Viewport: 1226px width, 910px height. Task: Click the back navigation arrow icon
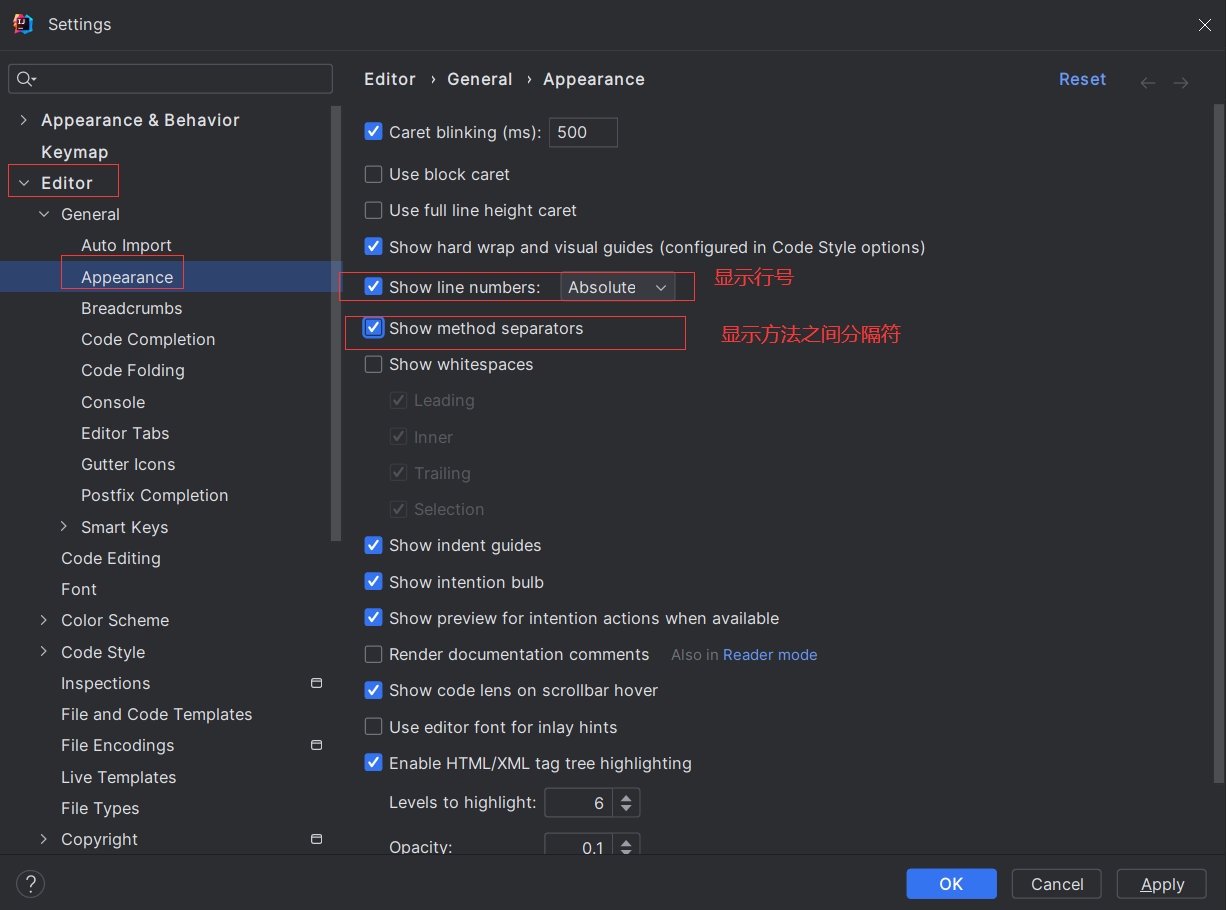pos(1148,83)
